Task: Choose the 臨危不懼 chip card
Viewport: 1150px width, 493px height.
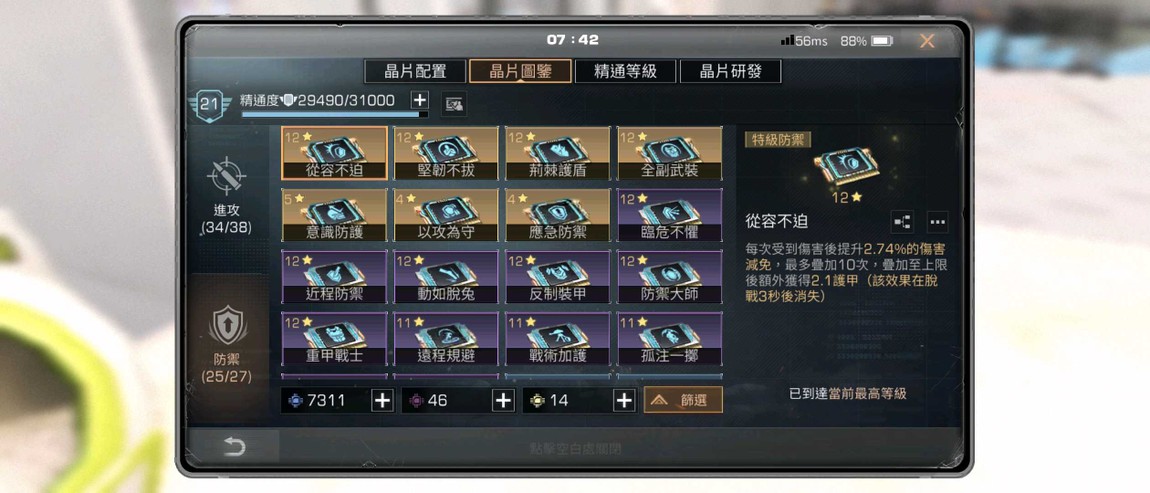Action: pyautogui.click(x=670, y=216)
